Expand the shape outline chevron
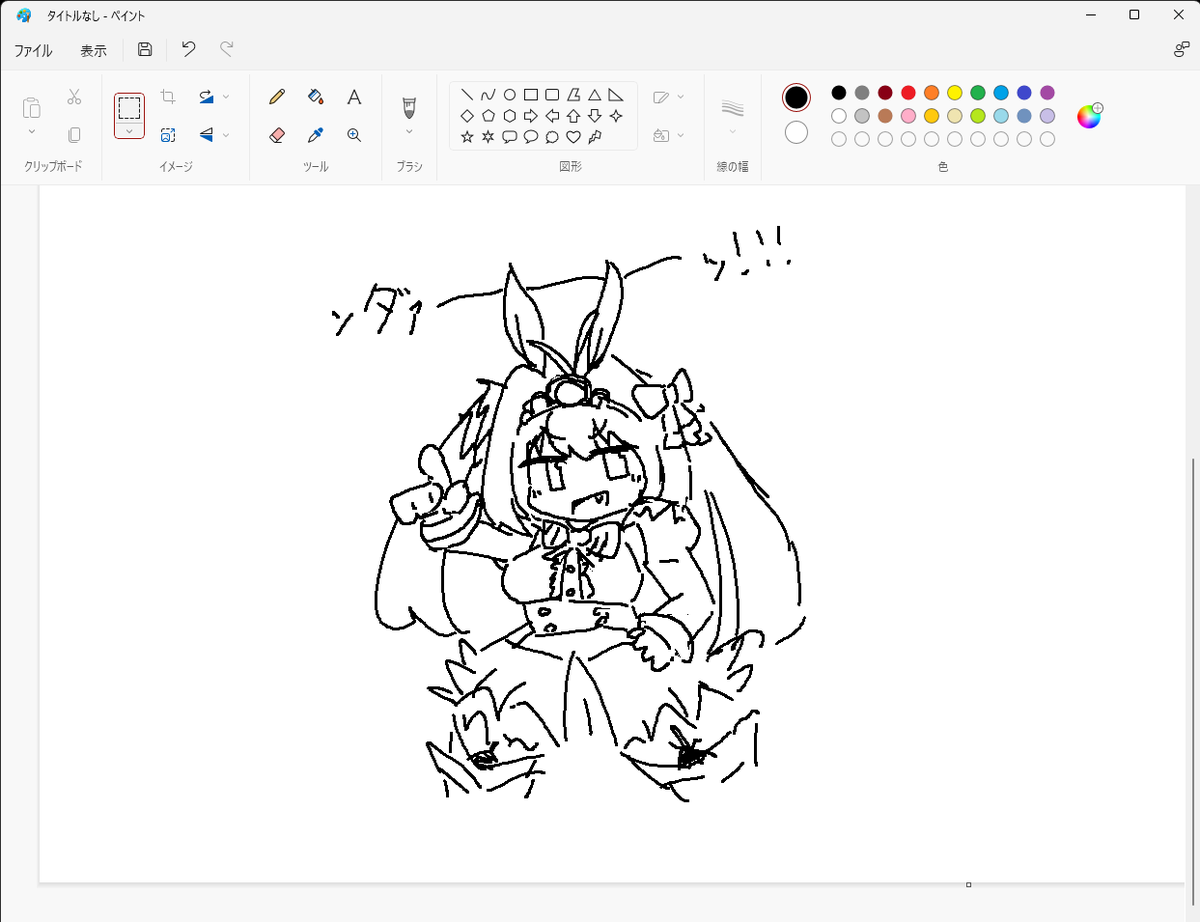Screen dimensions: 1200x922 click(x=681, y=97)
